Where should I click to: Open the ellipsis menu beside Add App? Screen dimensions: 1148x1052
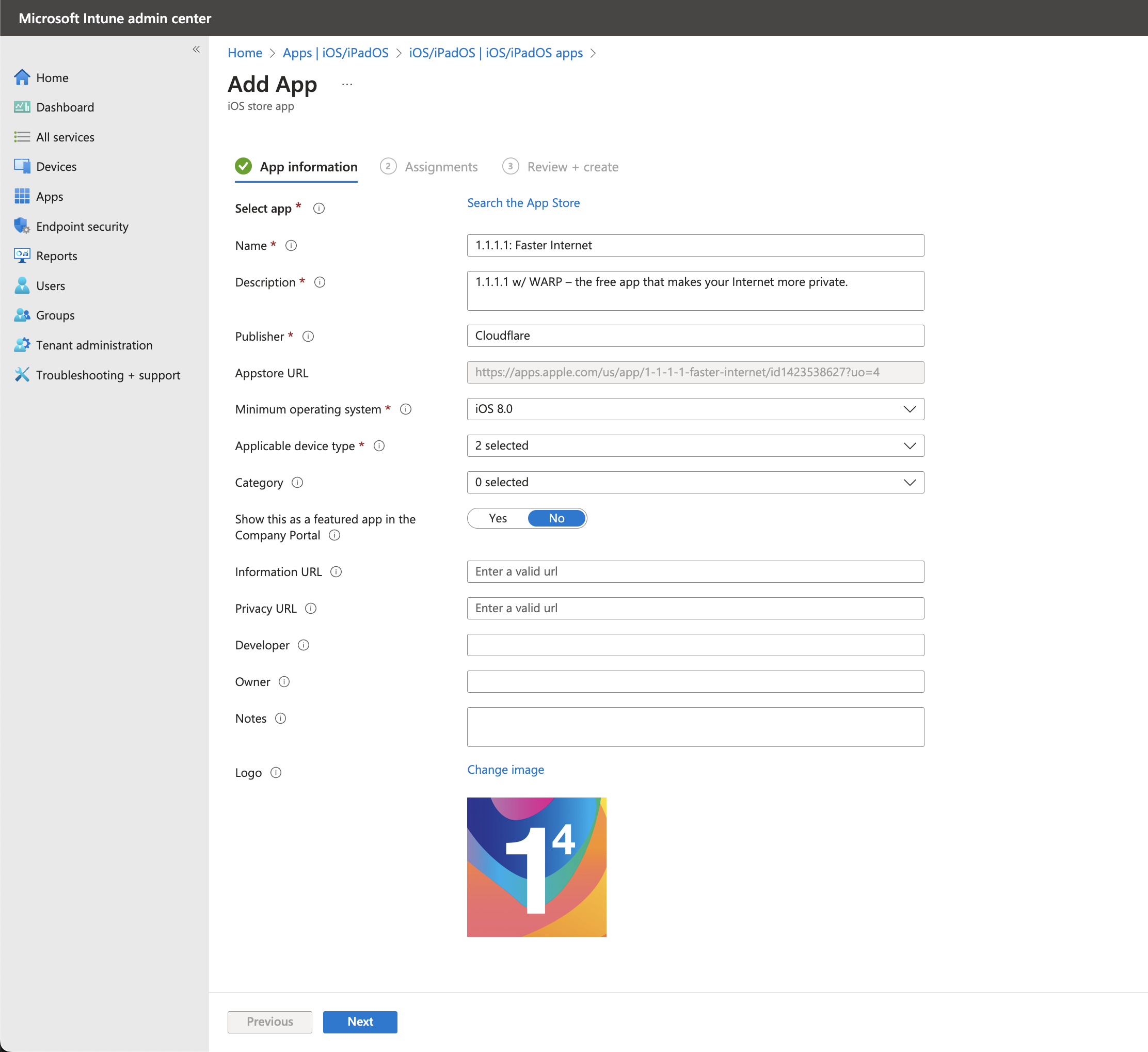pyautogui.click(x=347, y=84)
